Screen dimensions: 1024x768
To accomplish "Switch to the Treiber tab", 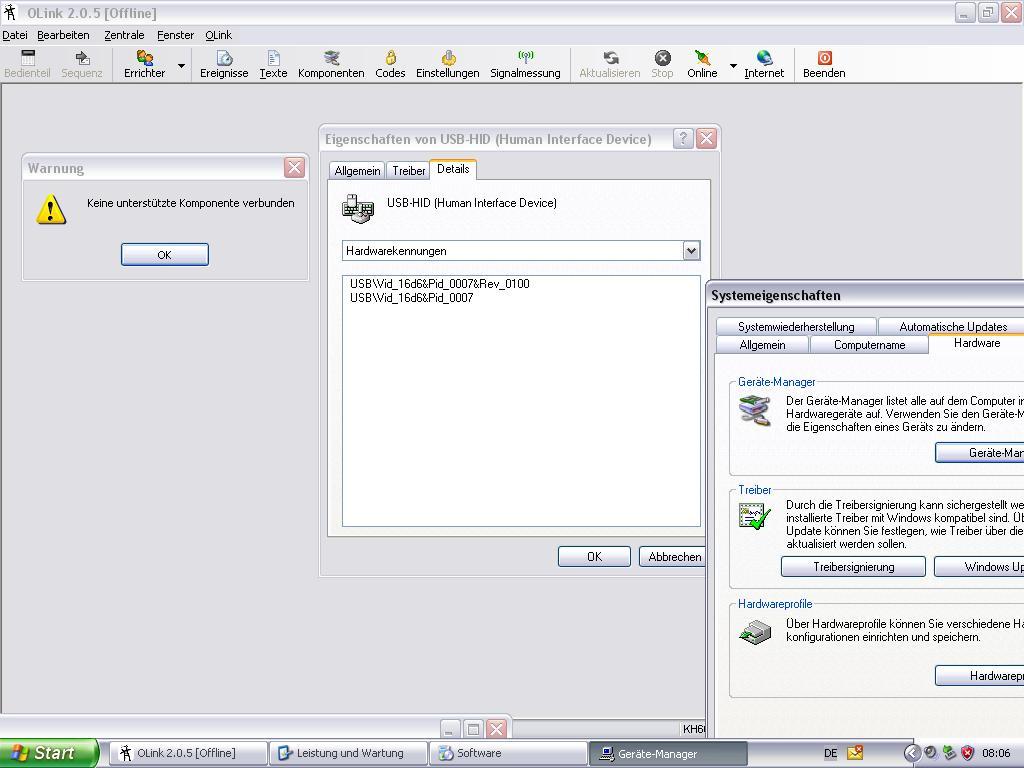I will [x=408, y=171].
